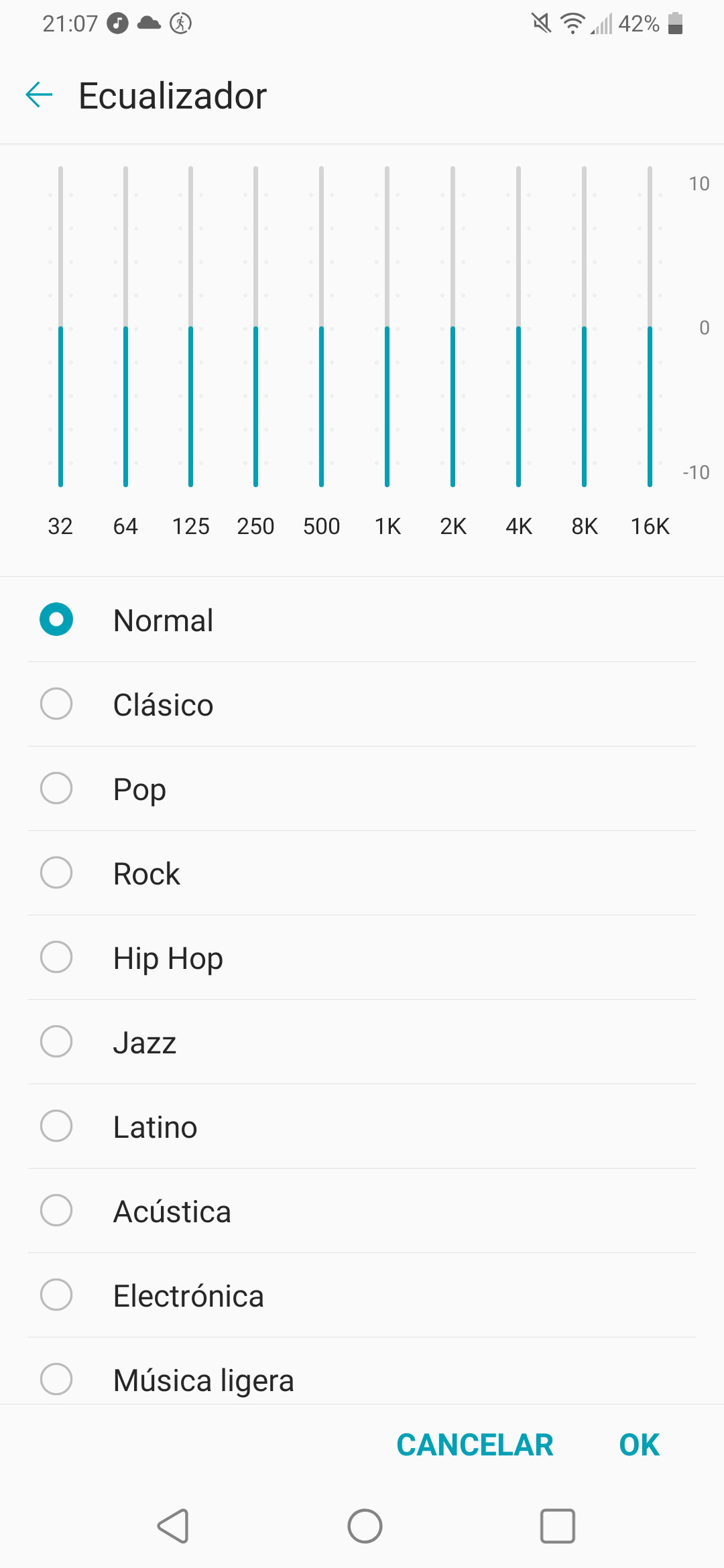The height and width of the screenshot is (1568, 724).
Task: Click the 1K frequency band slider
Action: tap(387, 326)
